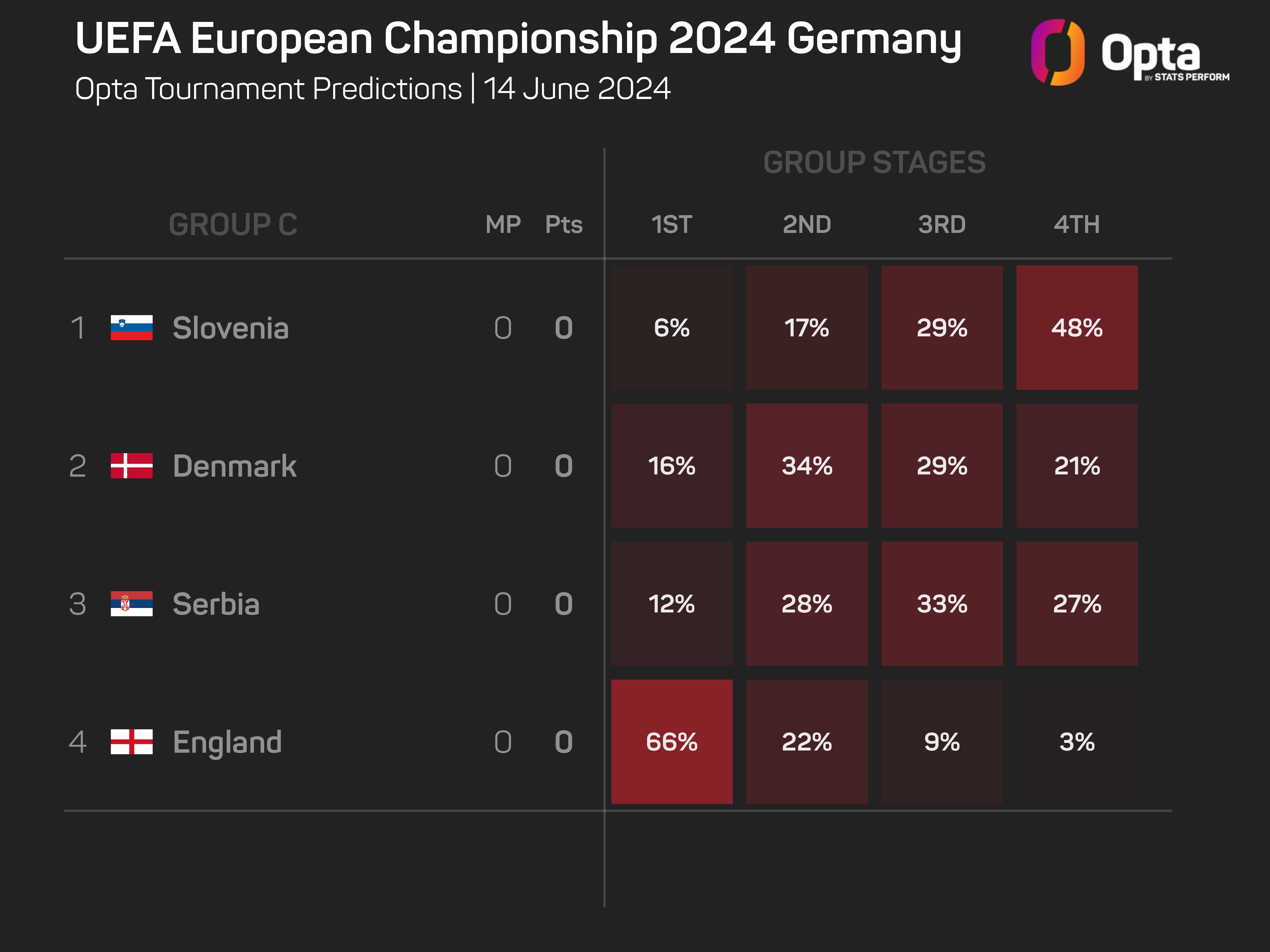Viewport: 1270px width, 952px height.
Task: Click the Denmark flag icon
Action: 131,466
